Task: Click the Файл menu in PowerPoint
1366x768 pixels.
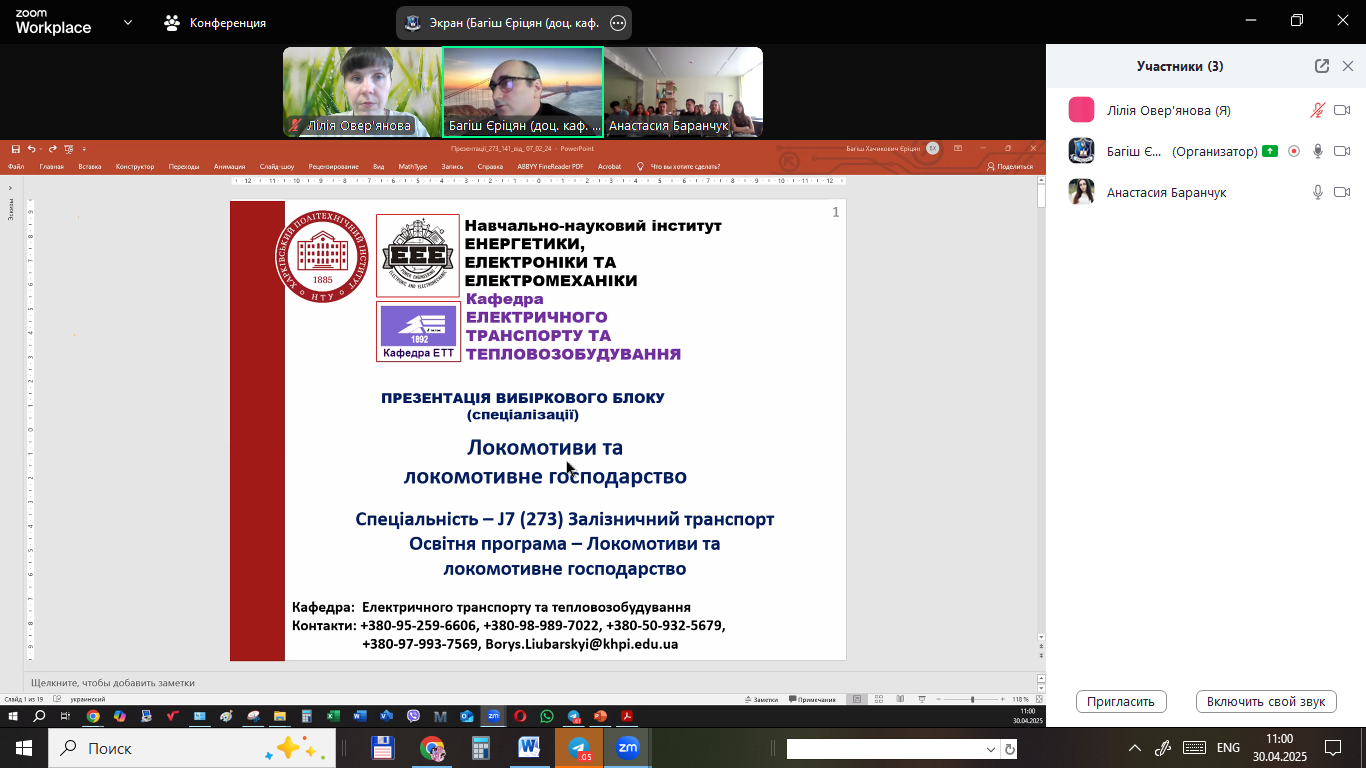Action: (16, 167)
